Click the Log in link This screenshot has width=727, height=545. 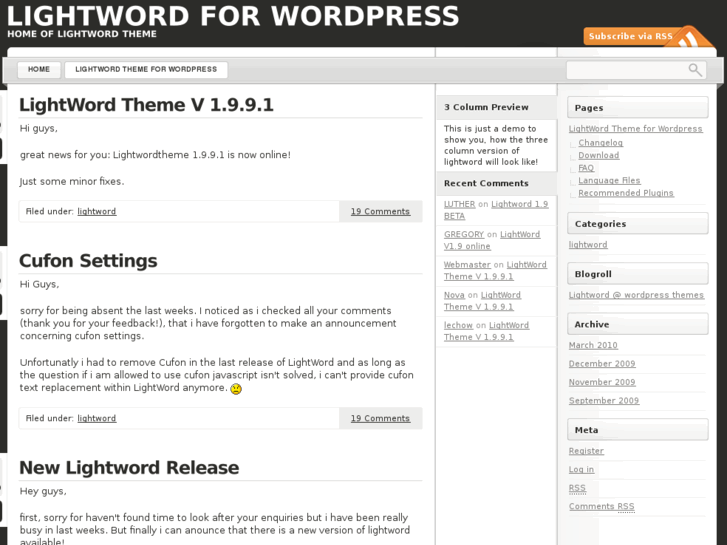tap(581, 469)
